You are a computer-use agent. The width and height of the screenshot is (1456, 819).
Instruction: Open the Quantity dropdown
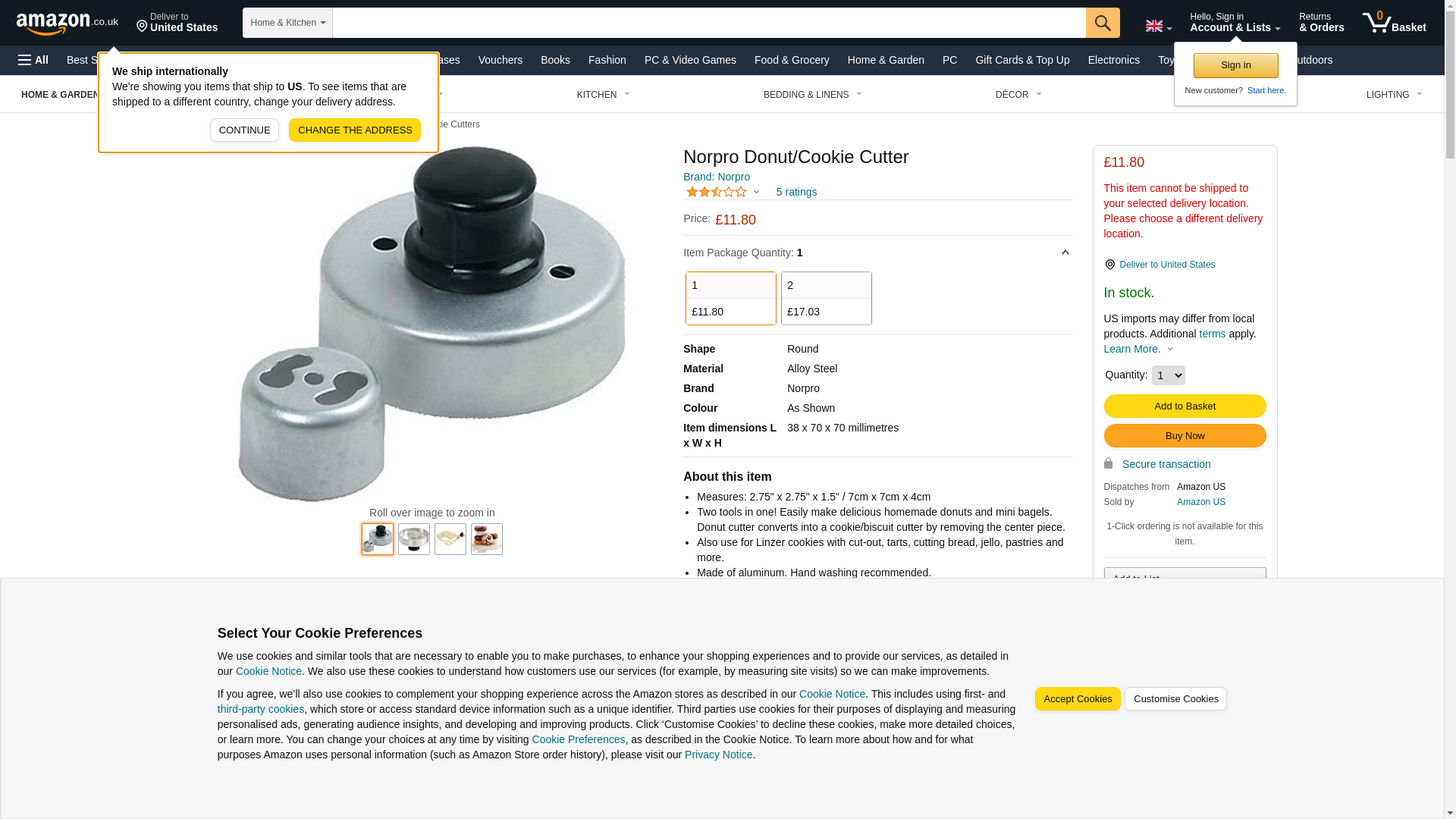pyautogui.click(x=1168, y=375)
